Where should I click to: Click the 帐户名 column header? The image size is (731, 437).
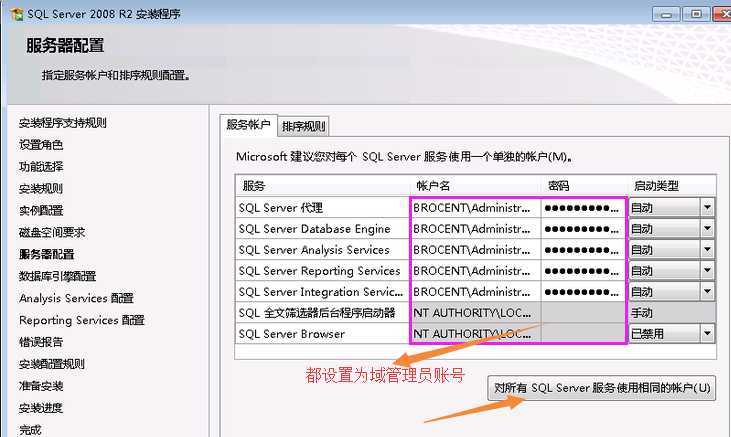click(476, 186)
